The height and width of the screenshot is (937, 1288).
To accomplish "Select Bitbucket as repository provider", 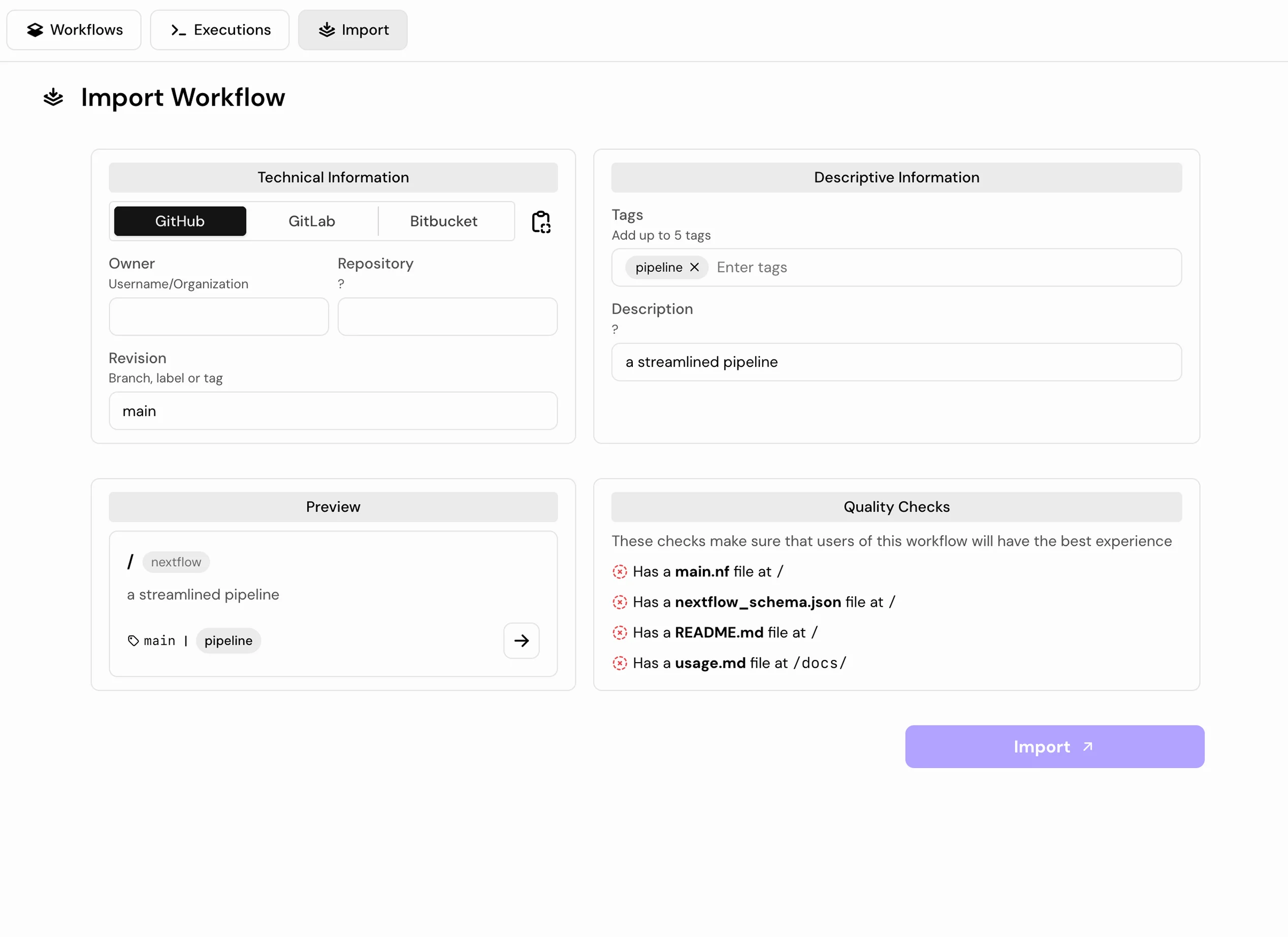I will [x=443, y=221].
